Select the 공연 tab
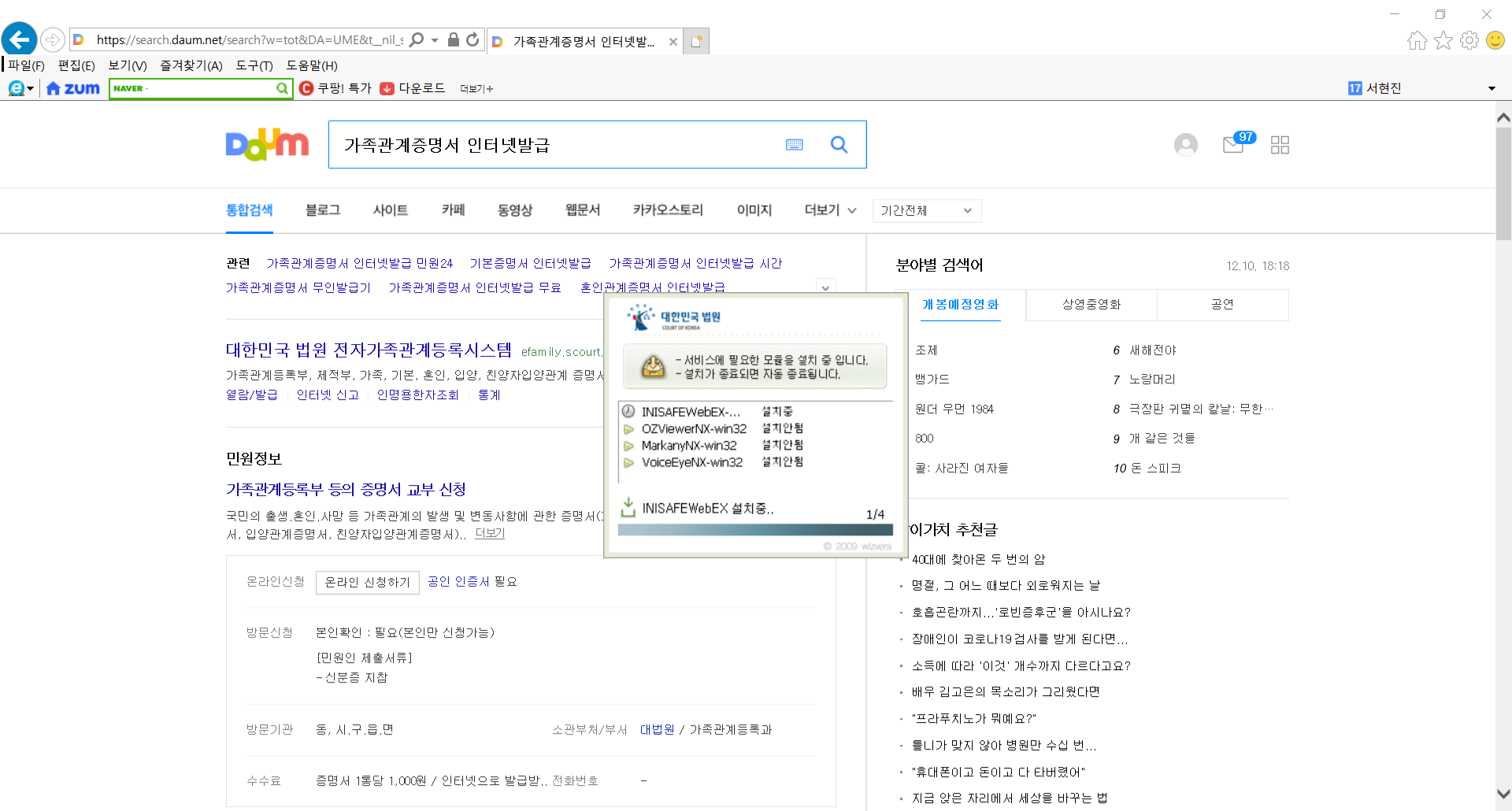The height and width of the screenshot is (811, 1512). 1222,305
